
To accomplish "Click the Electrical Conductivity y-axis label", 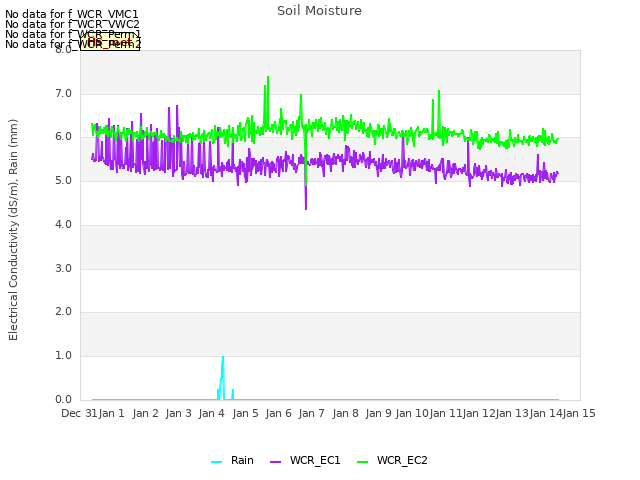I will coord(13,230).
